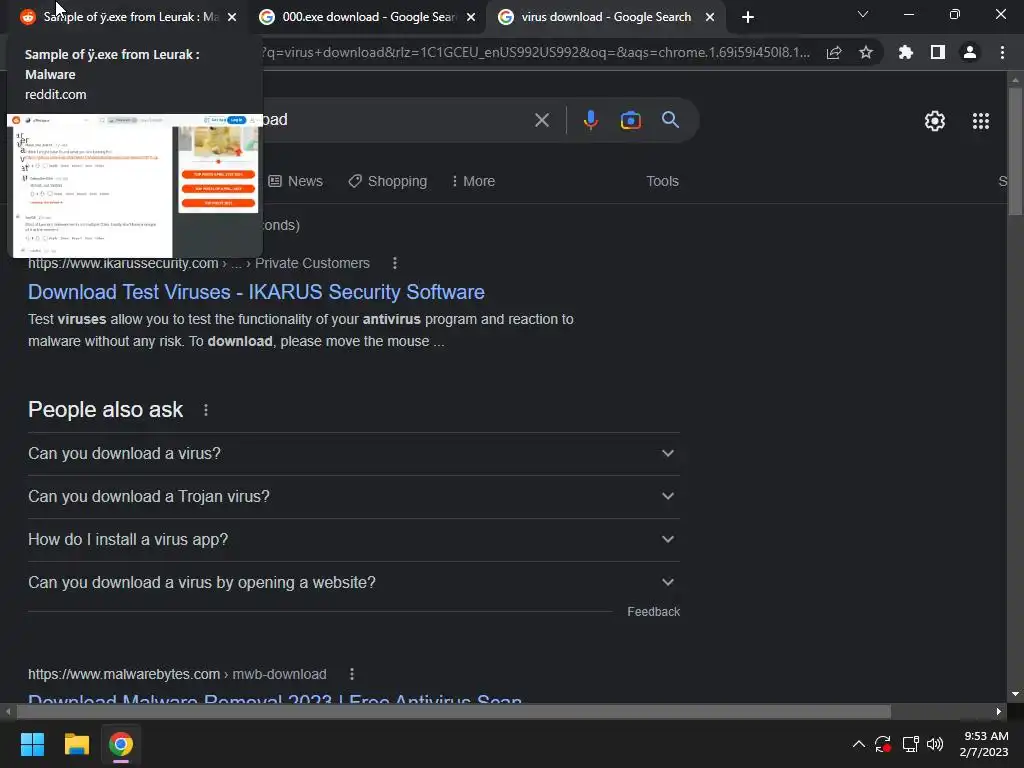Click the scroll right arrow

(999, 711)
